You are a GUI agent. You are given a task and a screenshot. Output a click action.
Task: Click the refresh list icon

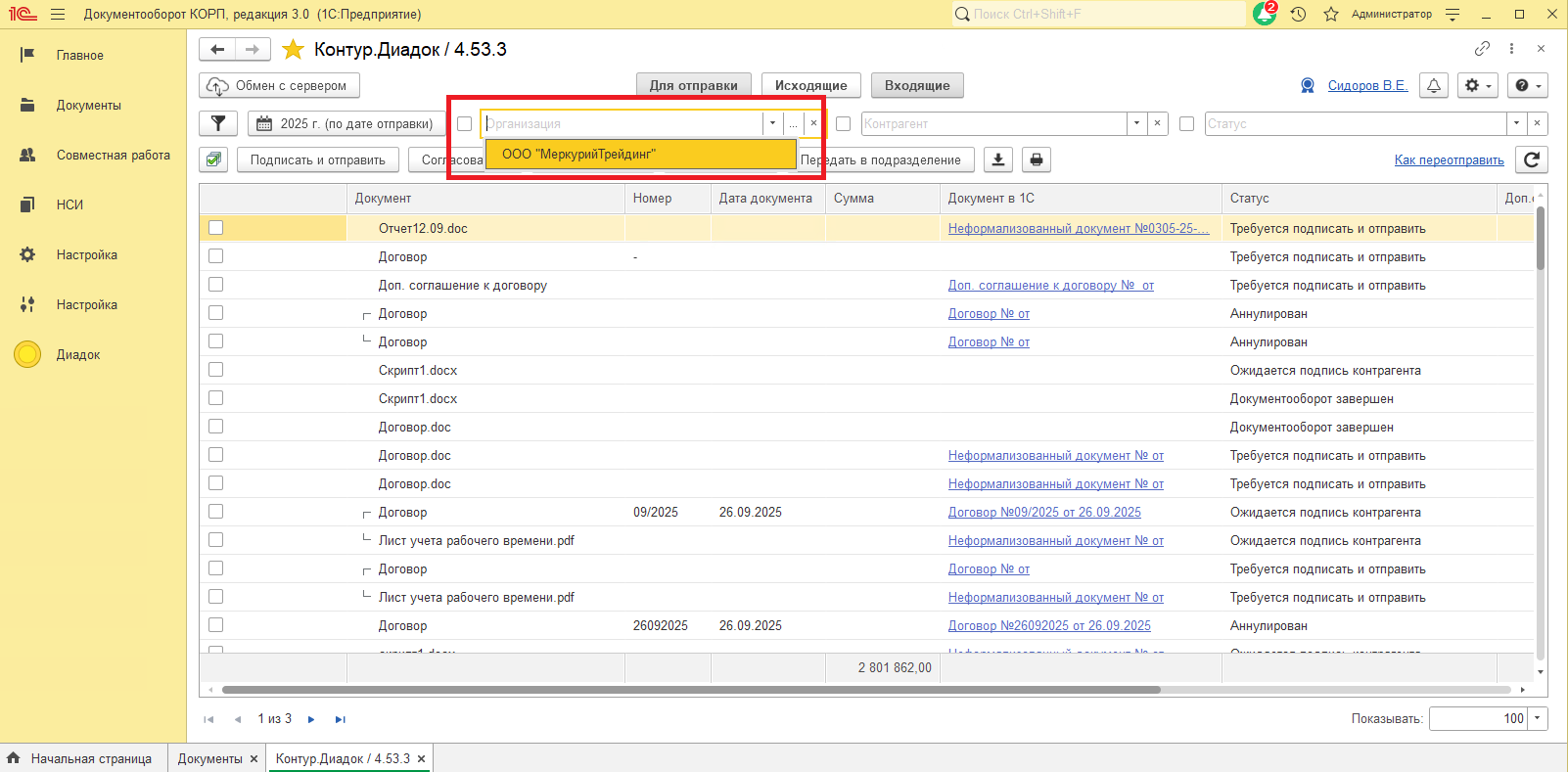[1532, 159]
